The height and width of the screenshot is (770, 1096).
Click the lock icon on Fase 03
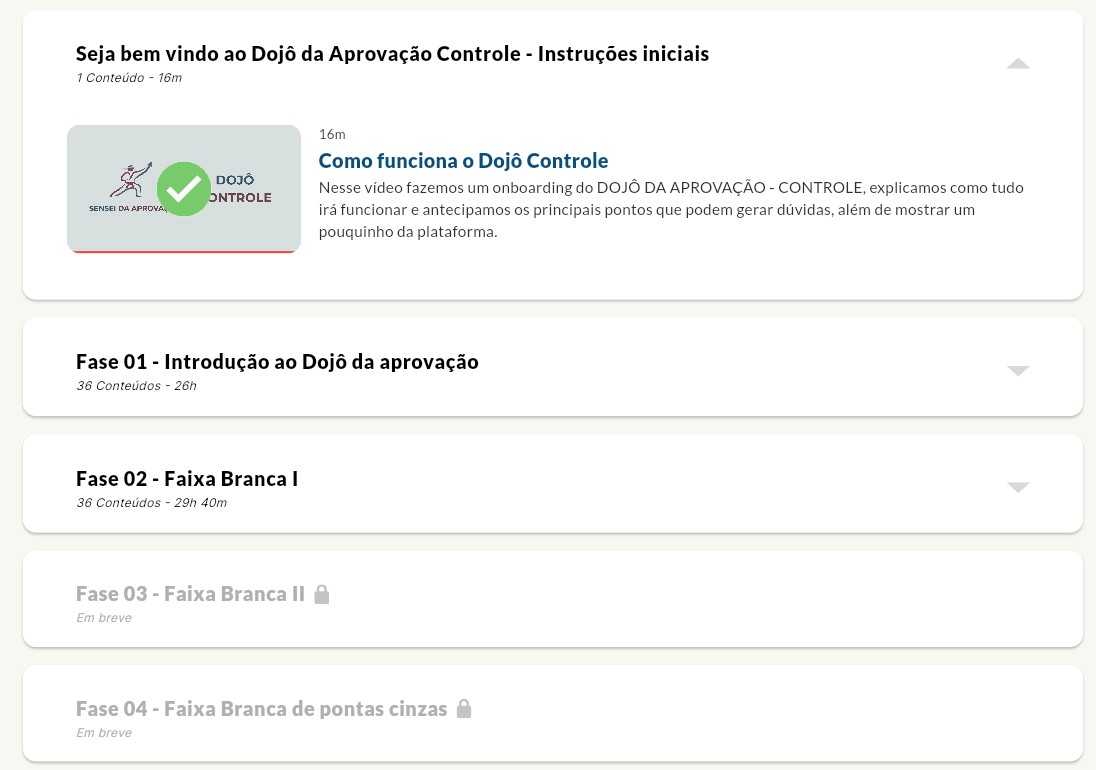[x=322, y=593]
